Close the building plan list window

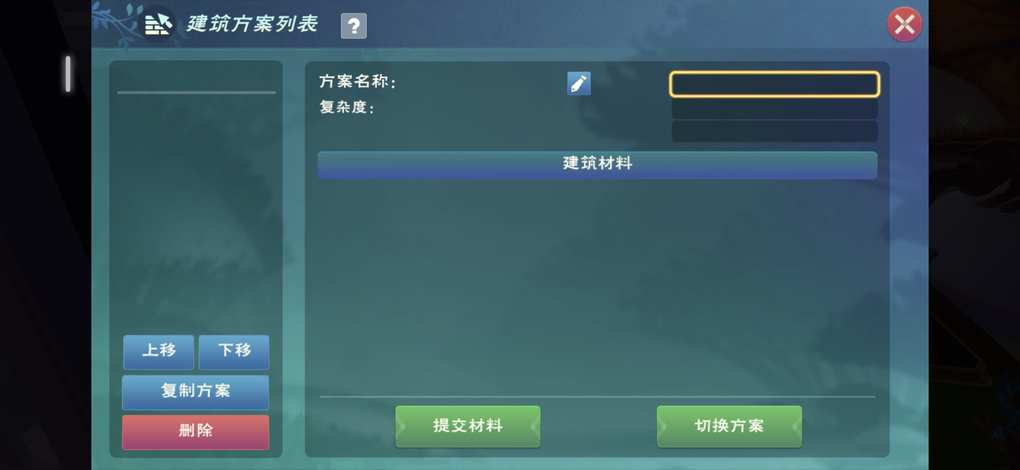click(x=904, y=25)
